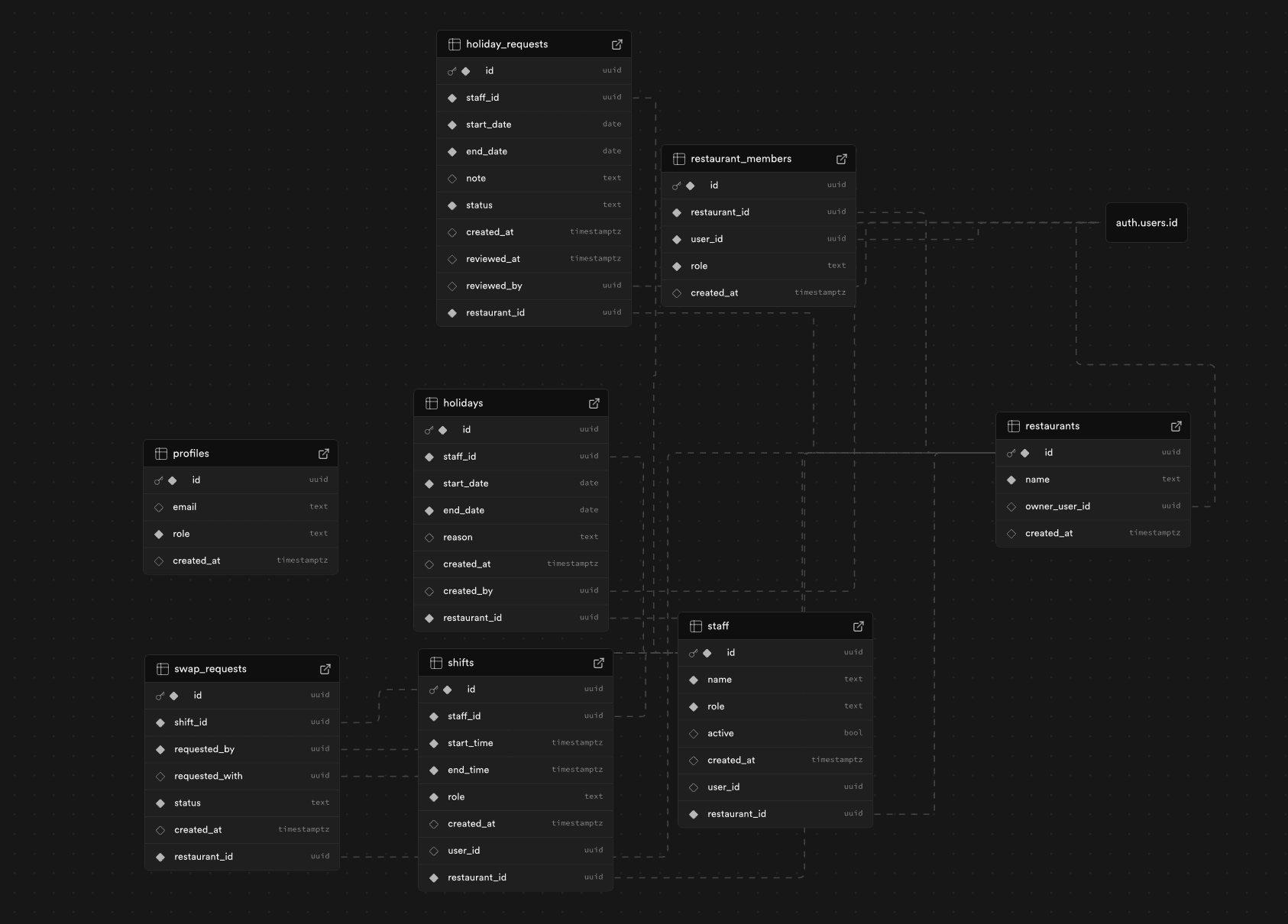Select the diamond icon on restaurant_id in restaurant_members

coord(677,212)
